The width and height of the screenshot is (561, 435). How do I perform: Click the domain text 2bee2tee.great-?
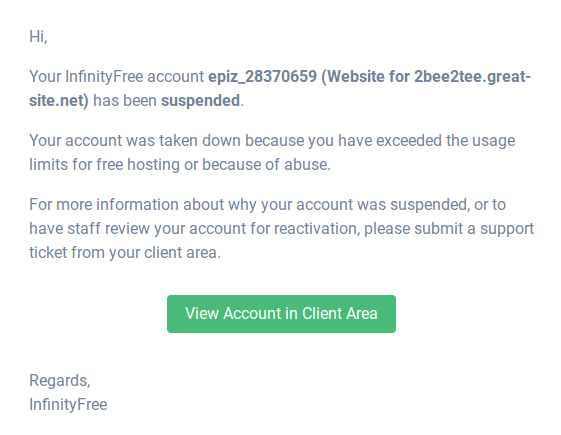click(472, 77)
